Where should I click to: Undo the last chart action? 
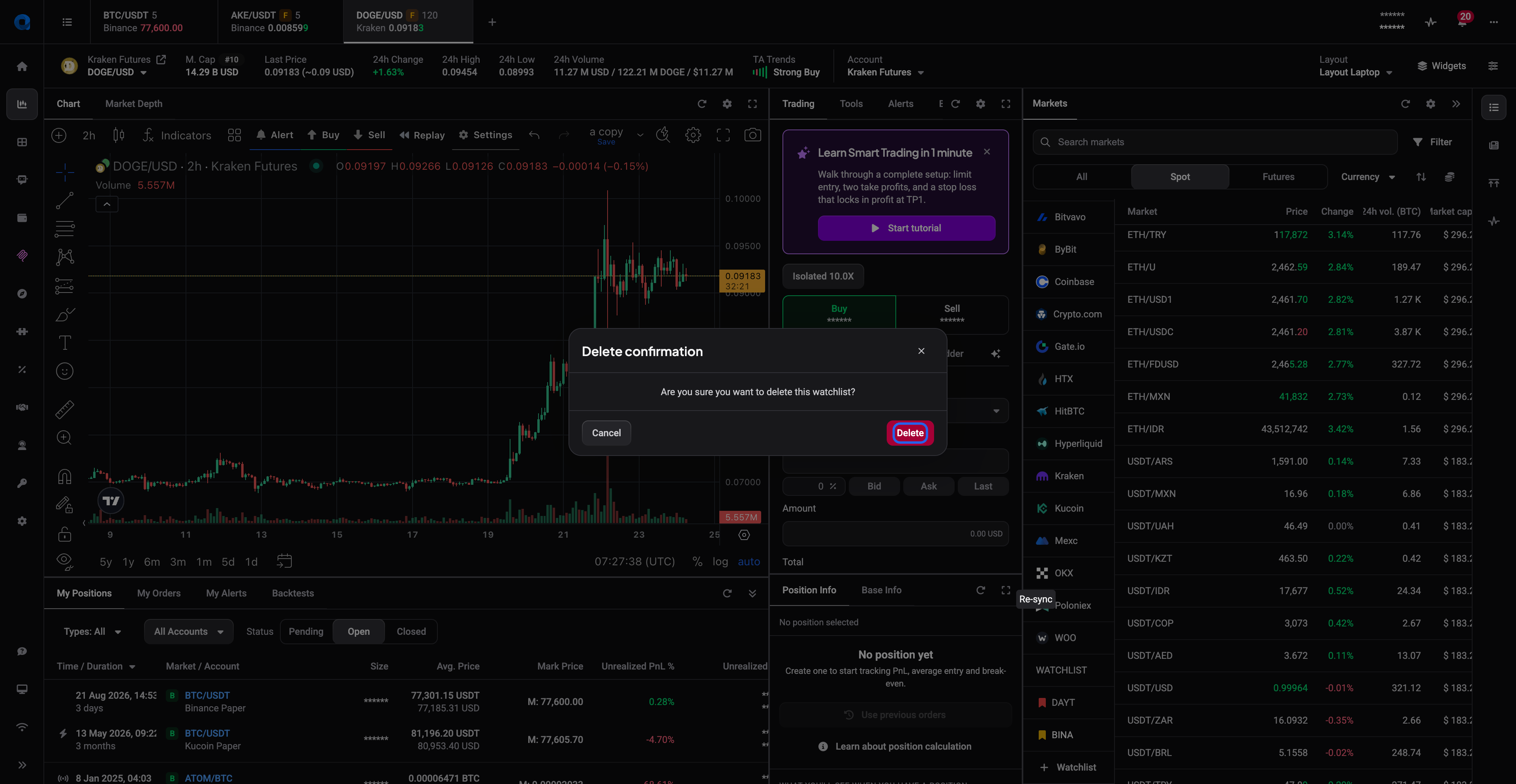pos(535,135)
